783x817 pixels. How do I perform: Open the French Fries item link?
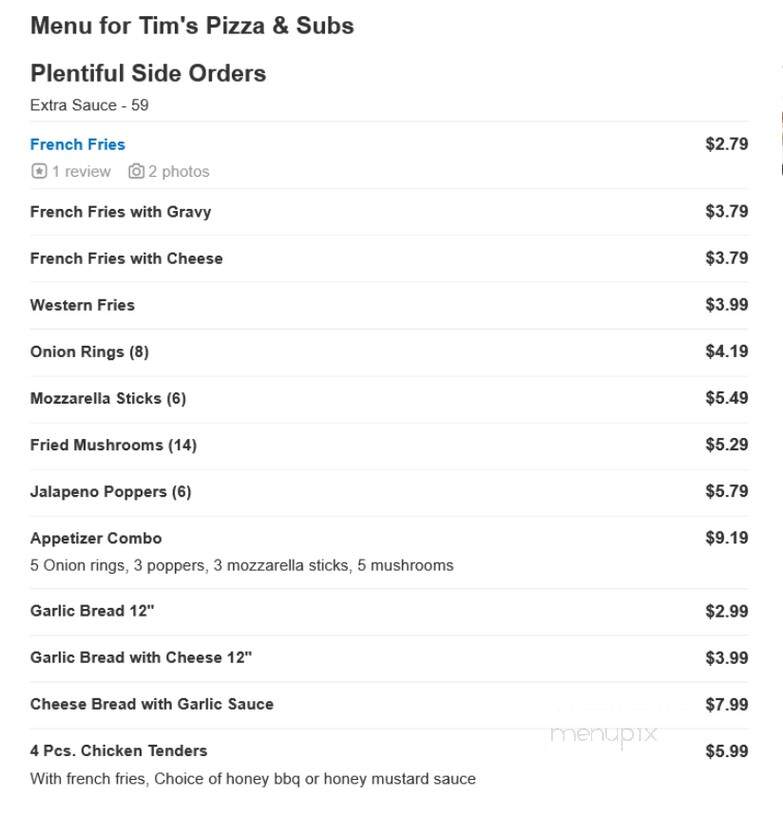click(x=78, y=144)
